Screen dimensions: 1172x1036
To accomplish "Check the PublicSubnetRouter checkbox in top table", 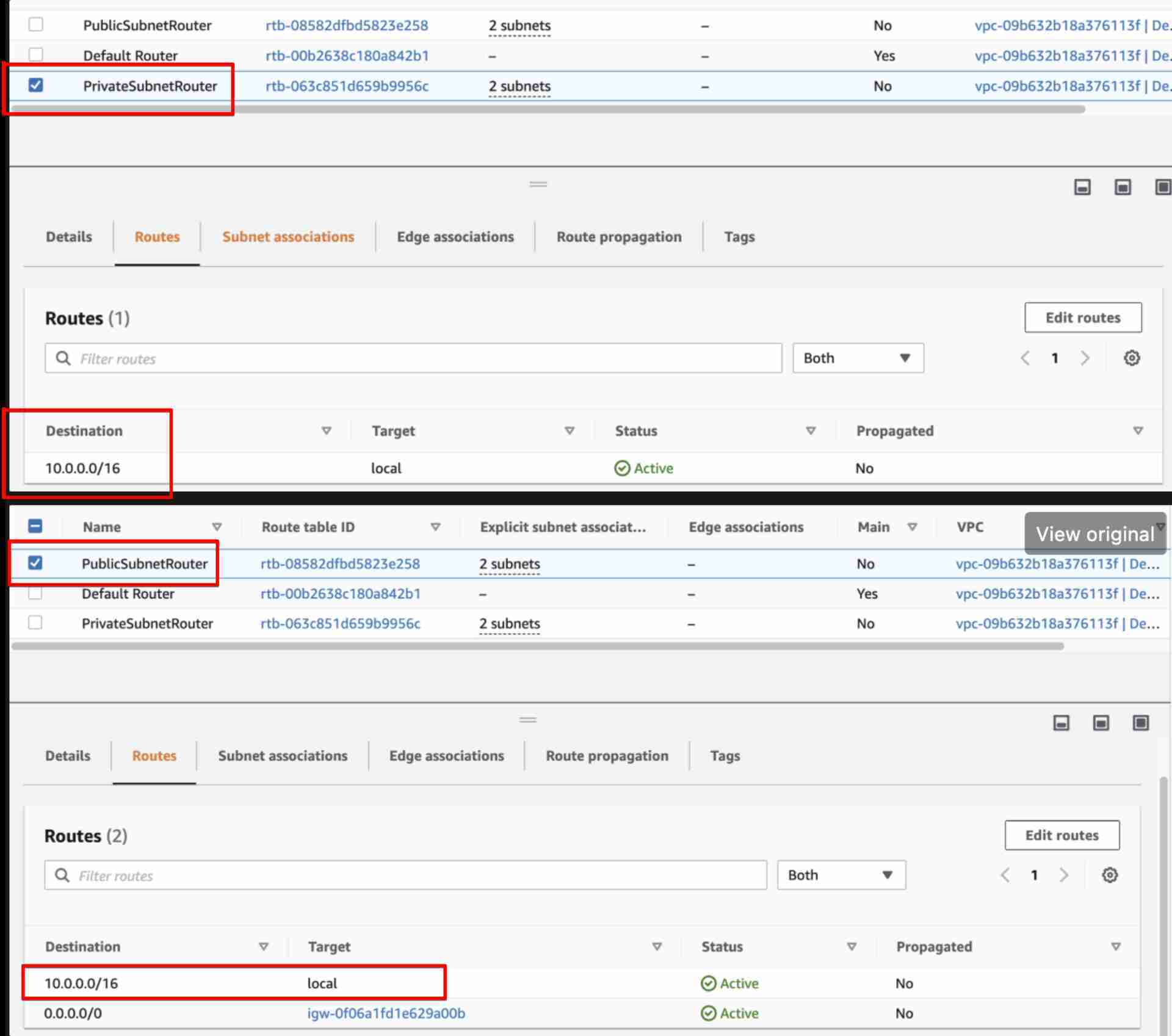I will (36, 24).
